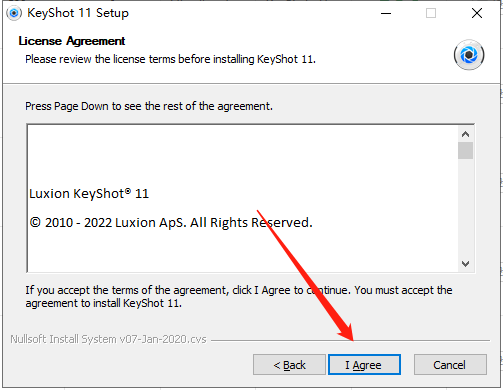Click the KeyShot logo in the header

pos(469,55)
